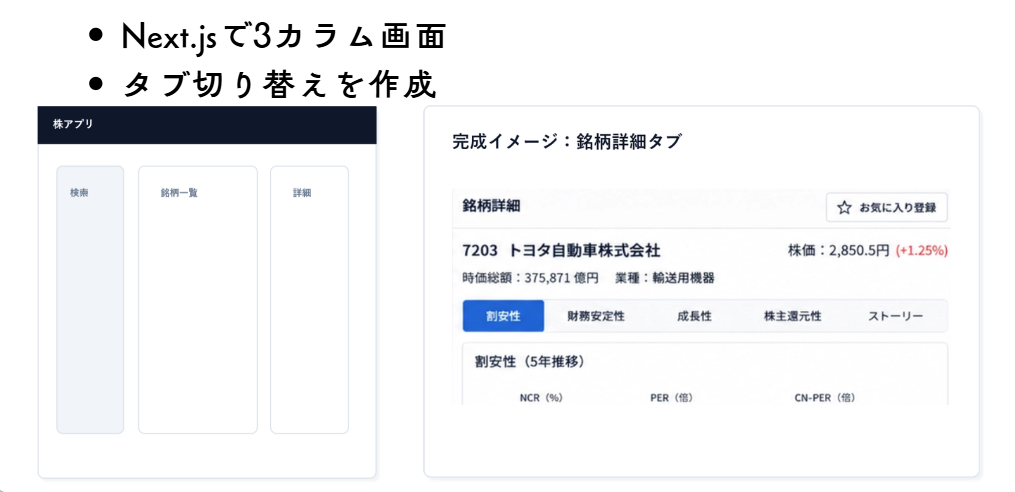This screenshot has height=492, width=1015.
Task: Click the 詳細 column panel
Action: pos(309,300)
